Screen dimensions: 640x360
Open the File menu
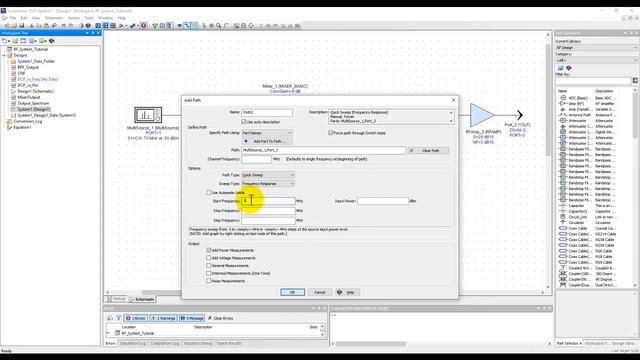point(13,18)
